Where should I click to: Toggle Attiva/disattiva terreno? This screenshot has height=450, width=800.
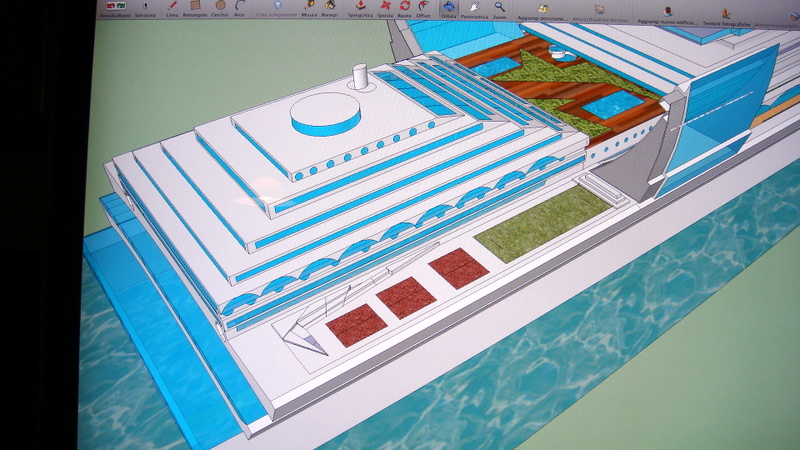coord(599,10)
